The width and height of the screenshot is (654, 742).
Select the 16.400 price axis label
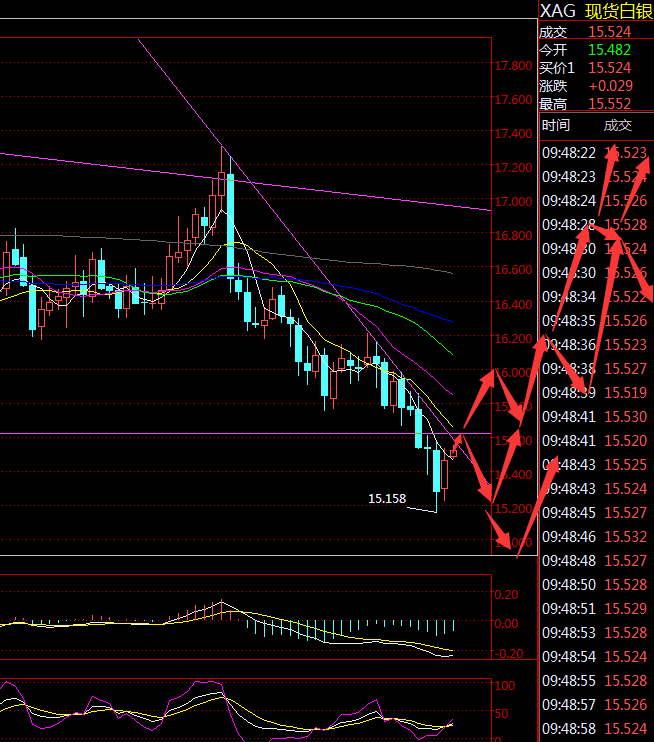[x=513, y=305]
